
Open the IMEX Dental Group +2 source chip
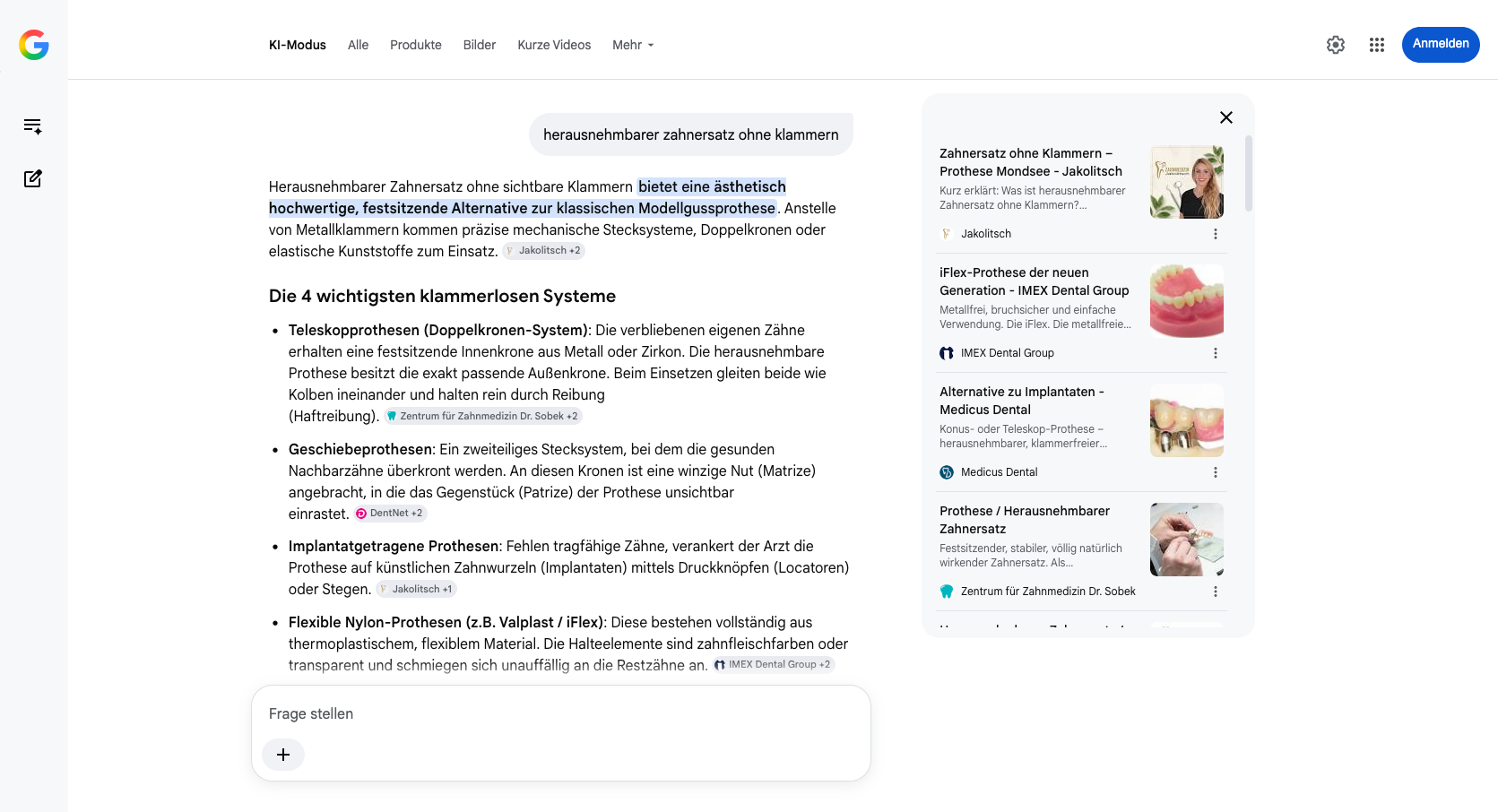774,664
